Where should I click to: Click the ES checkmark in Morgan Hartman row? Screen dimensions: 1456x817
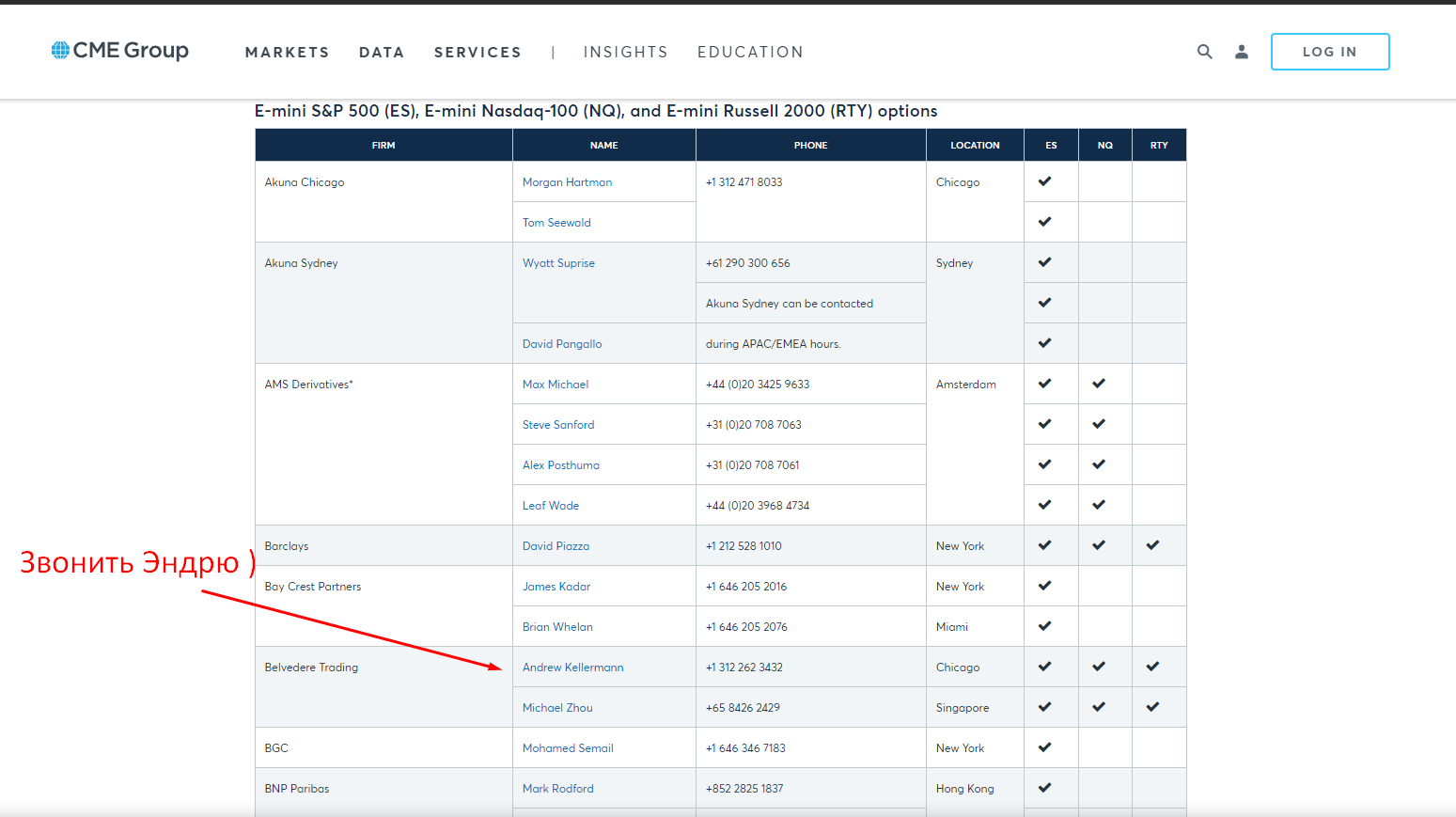pyautogui.click(x=1044, y=181)
